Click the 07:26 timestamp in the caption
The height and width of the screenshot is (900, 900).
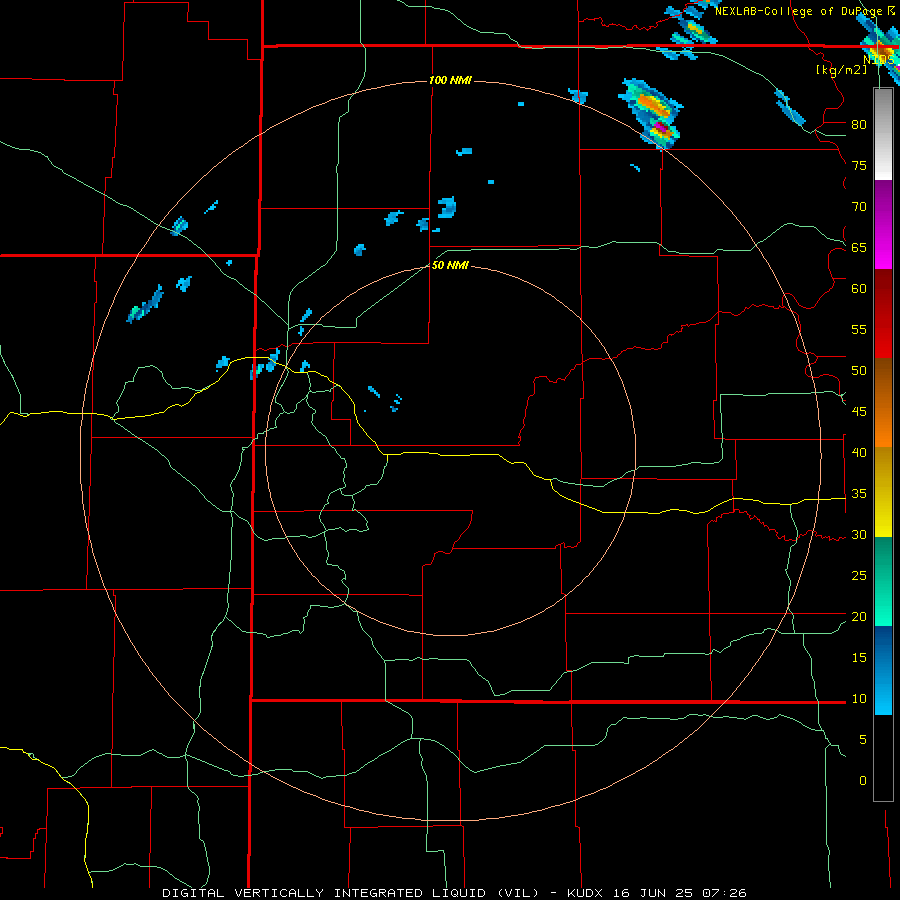[x=725, y=893]
